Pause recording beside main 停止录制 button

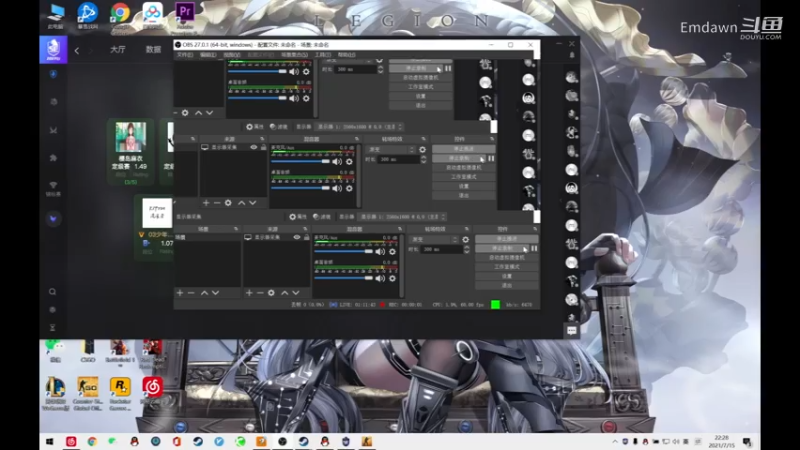click(534, 248)
